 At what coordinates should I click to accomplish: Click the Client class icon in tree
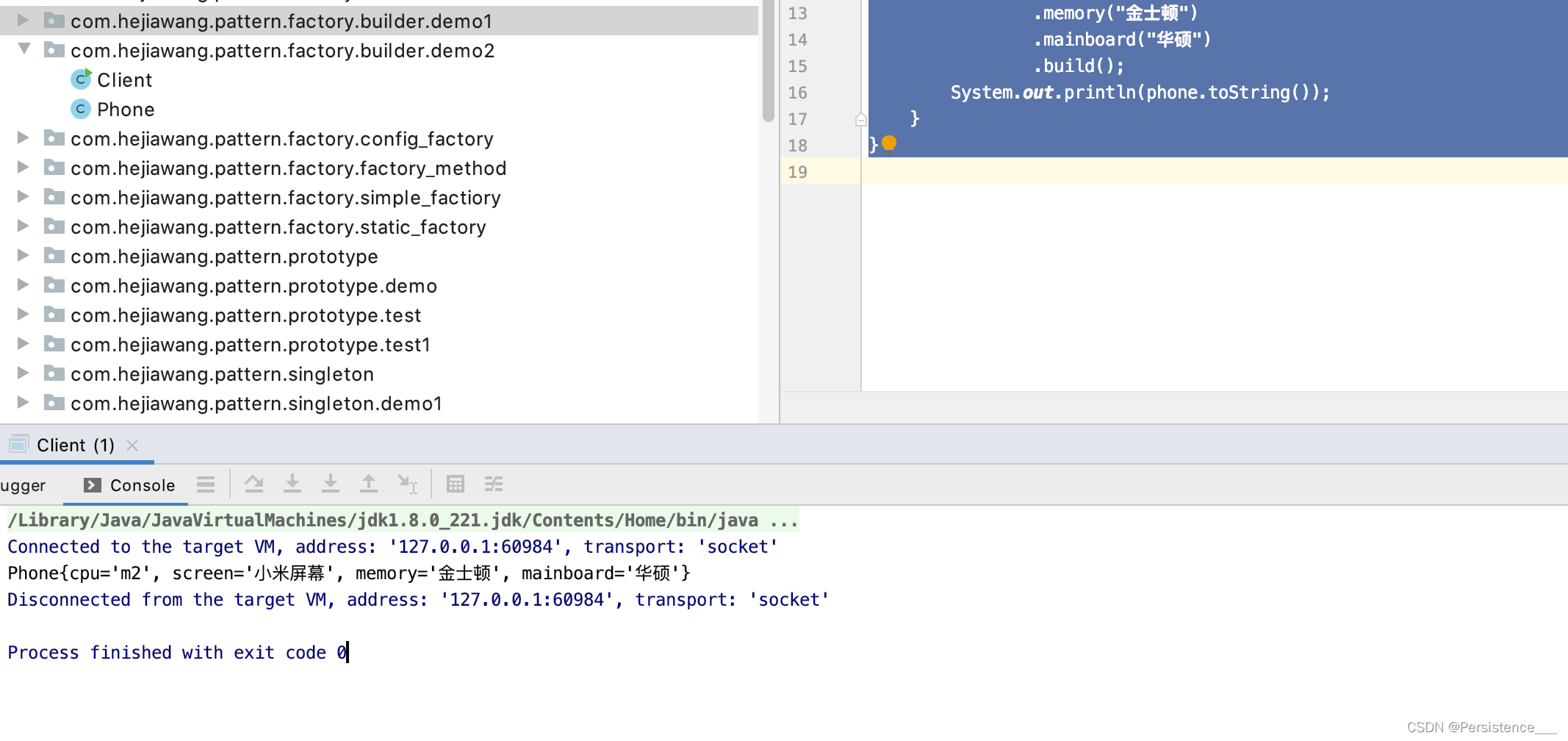[x=81, y=79]
